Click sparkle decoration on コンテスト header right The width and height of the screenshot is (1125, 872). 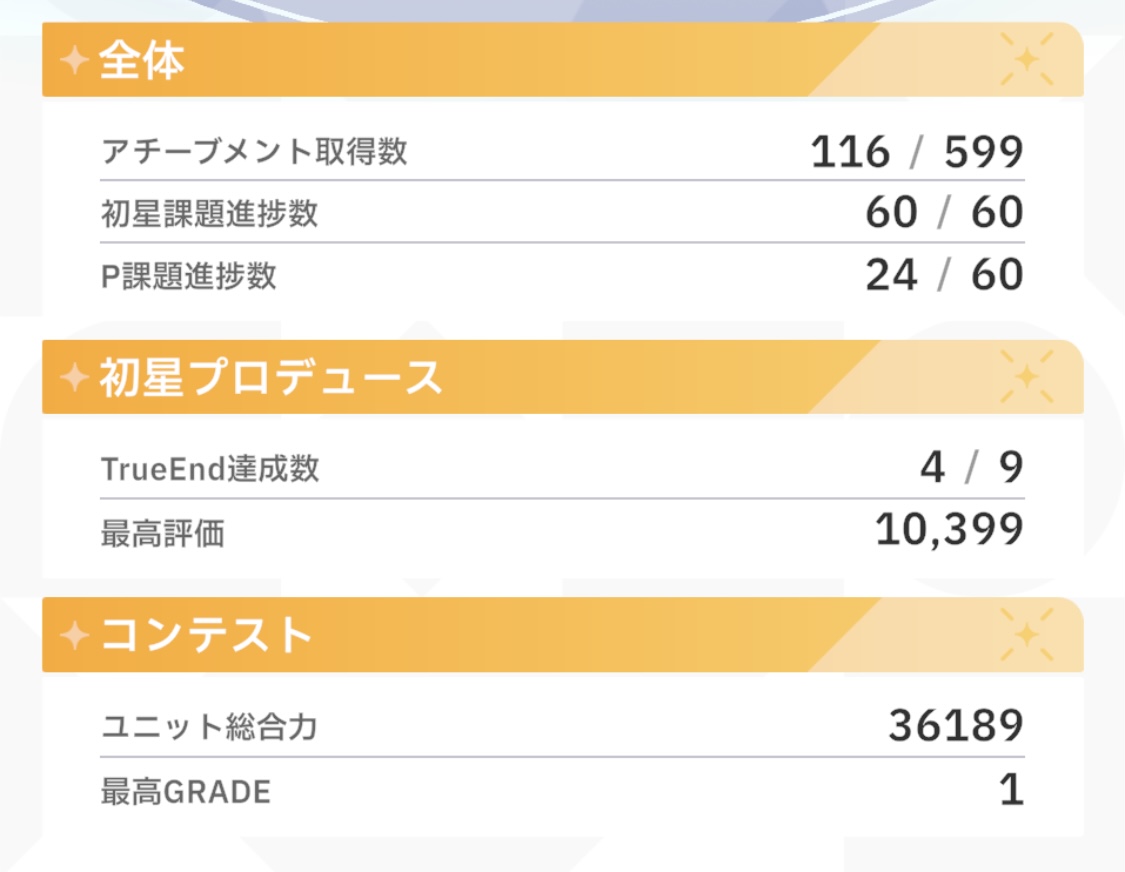click(1026, 635)
